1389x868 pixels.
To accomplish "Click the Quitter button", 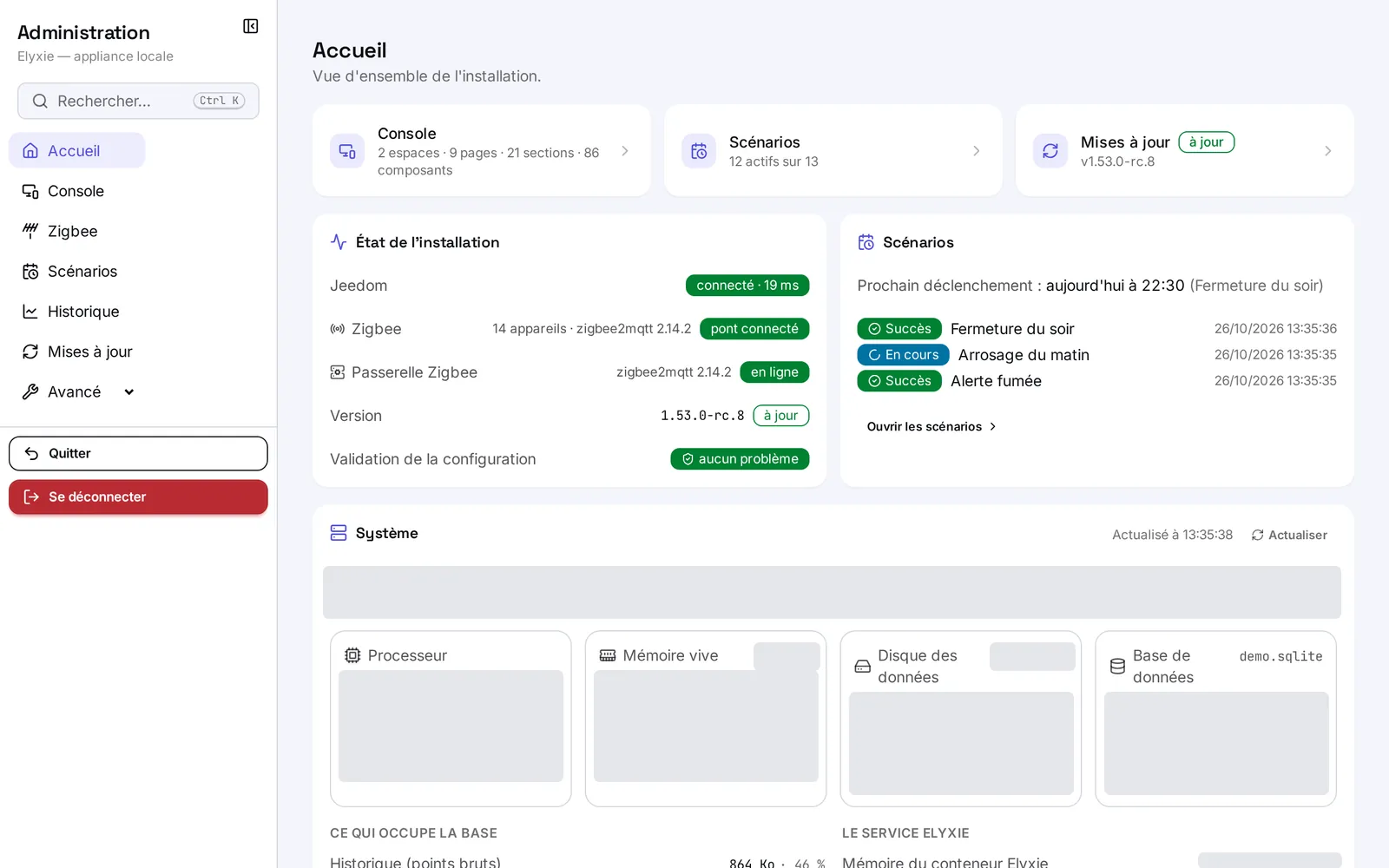I will (x=138, y=454).
